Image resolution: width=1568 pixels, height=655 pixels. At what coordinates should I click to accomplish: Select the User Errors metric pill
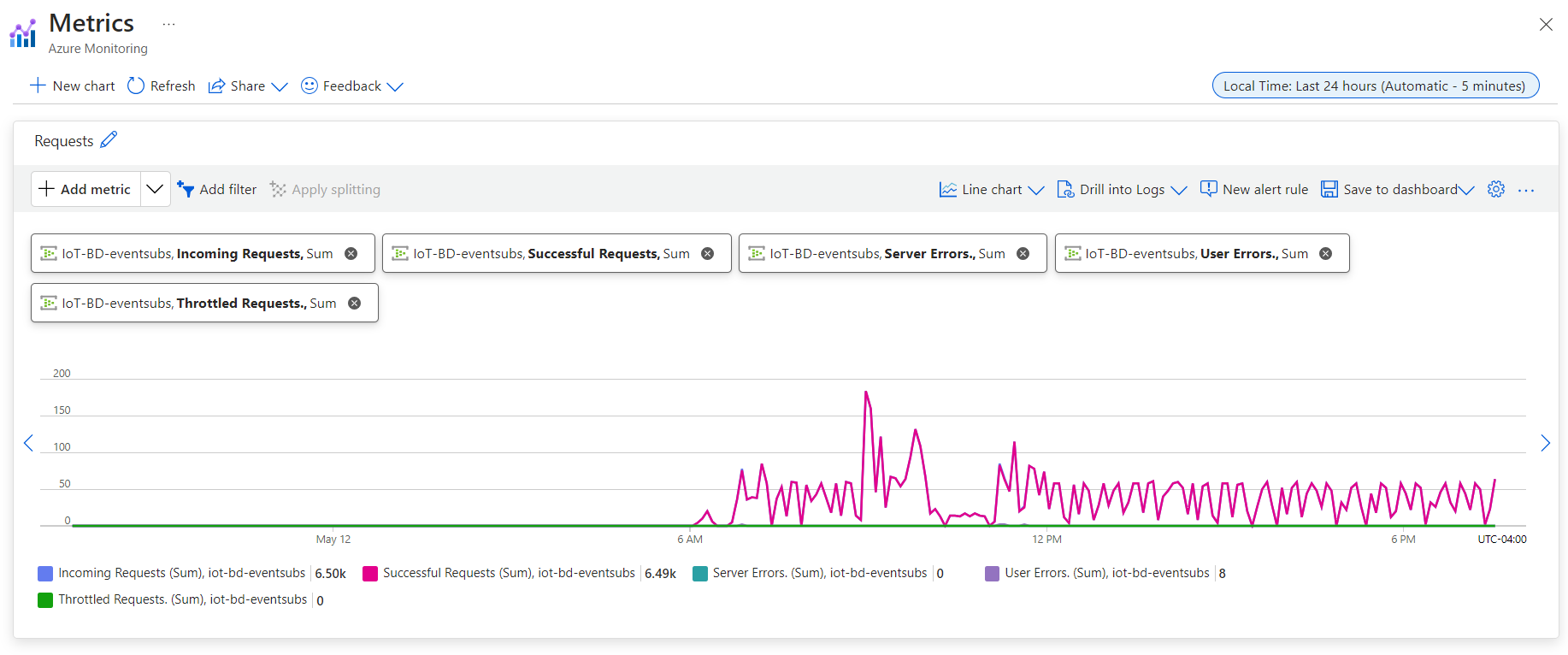click(x=1202, y=253)
